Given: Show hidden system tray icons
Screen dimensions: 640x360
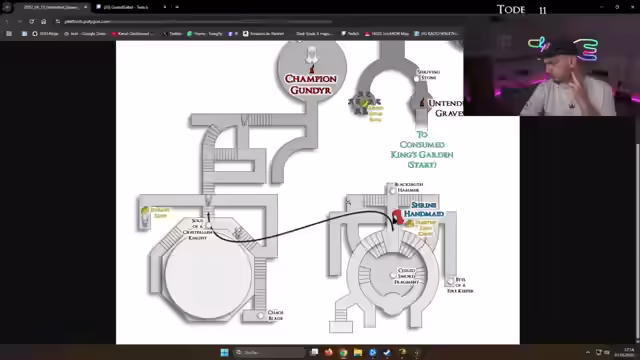Looking at the screenshot, I should click(588, 352).
